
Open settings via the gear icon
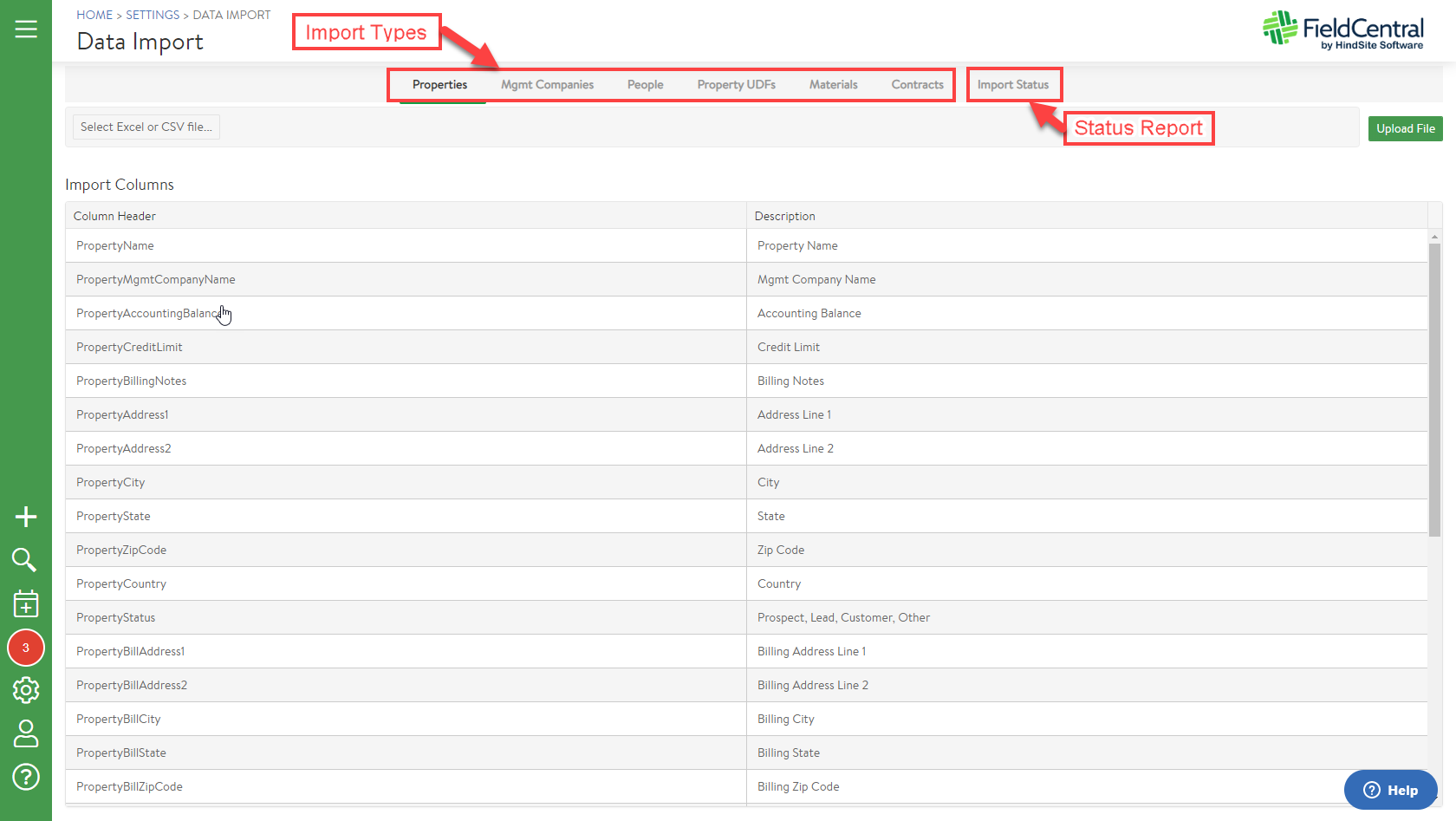pos(26,690)
